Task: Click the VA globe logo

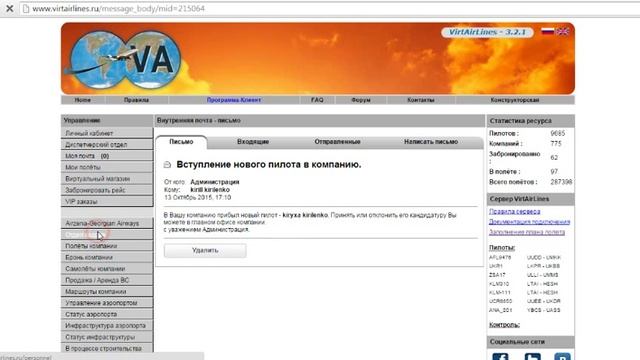Action: pyautogui.click(x=125, y=60)
